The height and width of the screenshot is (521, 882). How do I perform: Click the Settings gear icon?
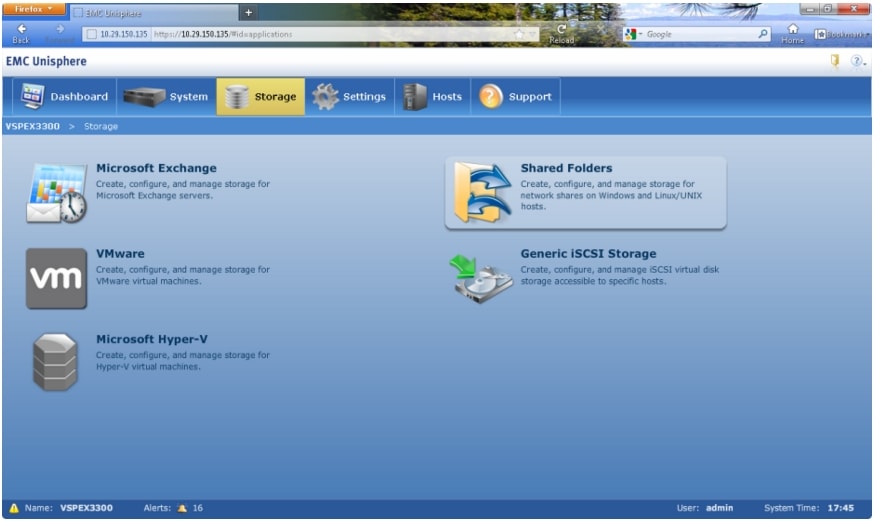(x=325, y=97)
